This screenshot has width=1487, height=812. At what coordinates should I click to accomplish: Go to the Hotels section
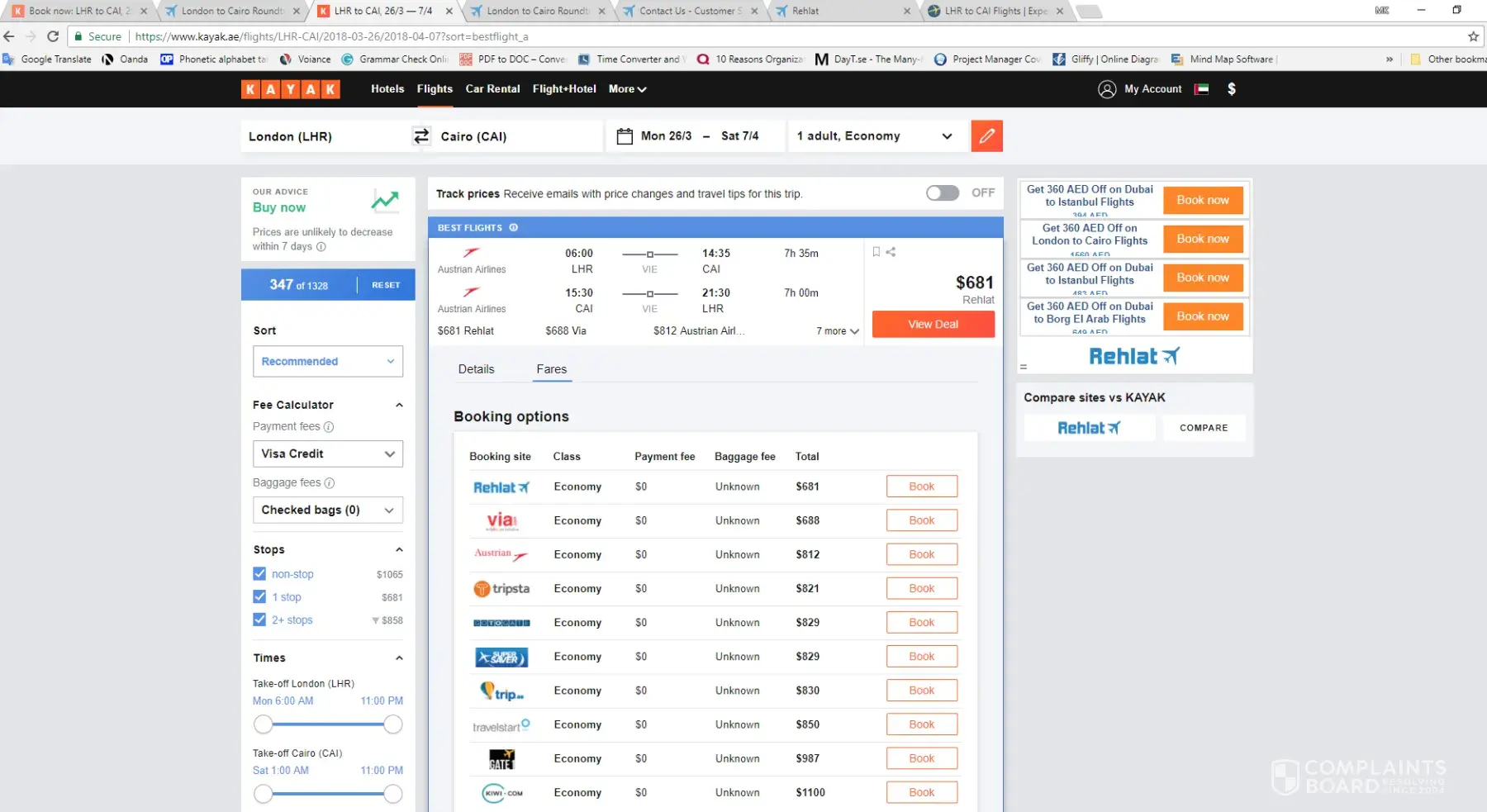387,89
